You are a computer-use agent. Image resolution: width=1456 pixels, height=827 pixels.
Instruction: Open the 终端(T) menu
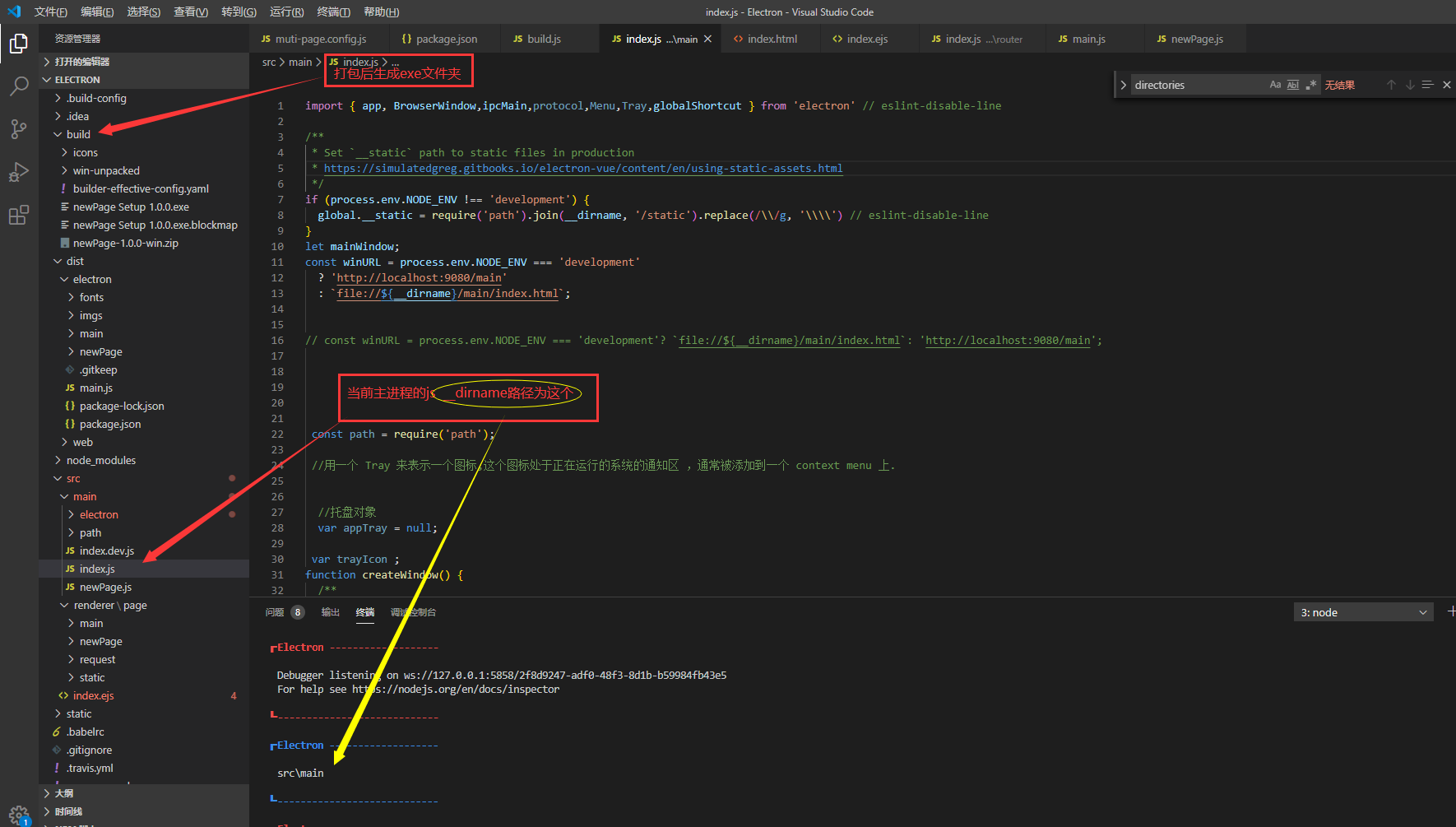coord(333,12)
